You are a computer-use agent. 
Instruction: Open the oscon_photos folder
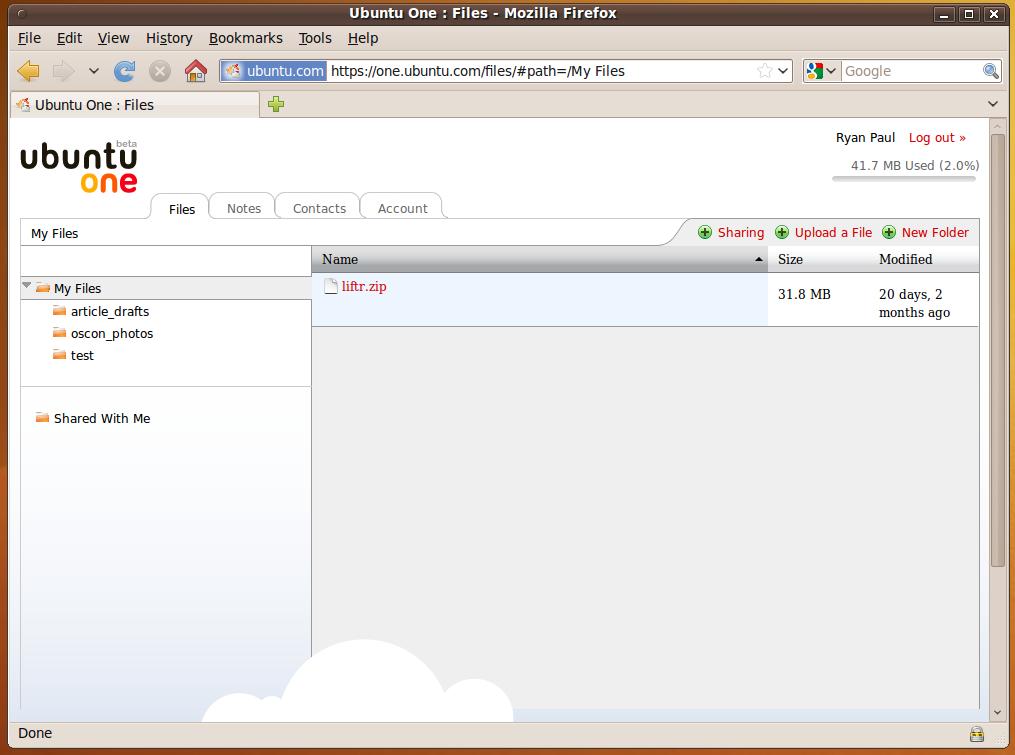point(112,333)
